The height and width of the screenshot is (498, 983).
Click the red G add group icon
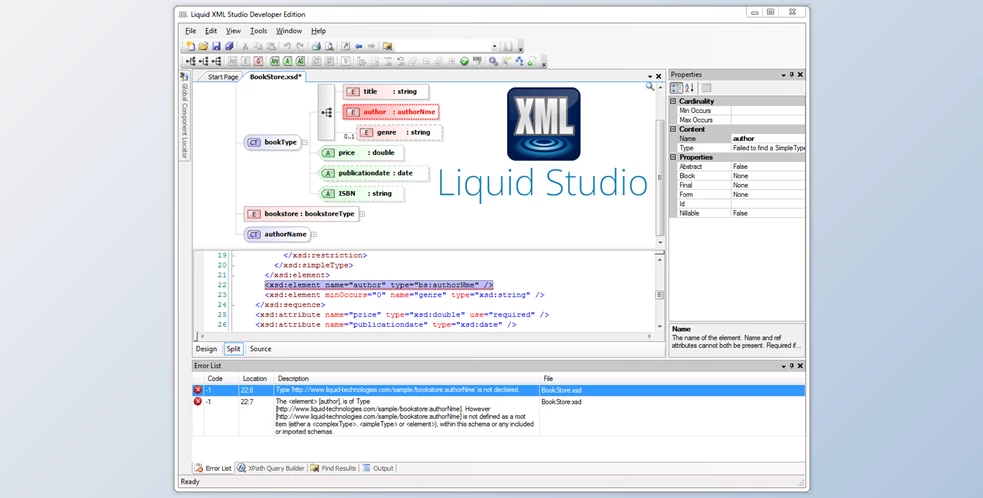click(x=258, y=61)
